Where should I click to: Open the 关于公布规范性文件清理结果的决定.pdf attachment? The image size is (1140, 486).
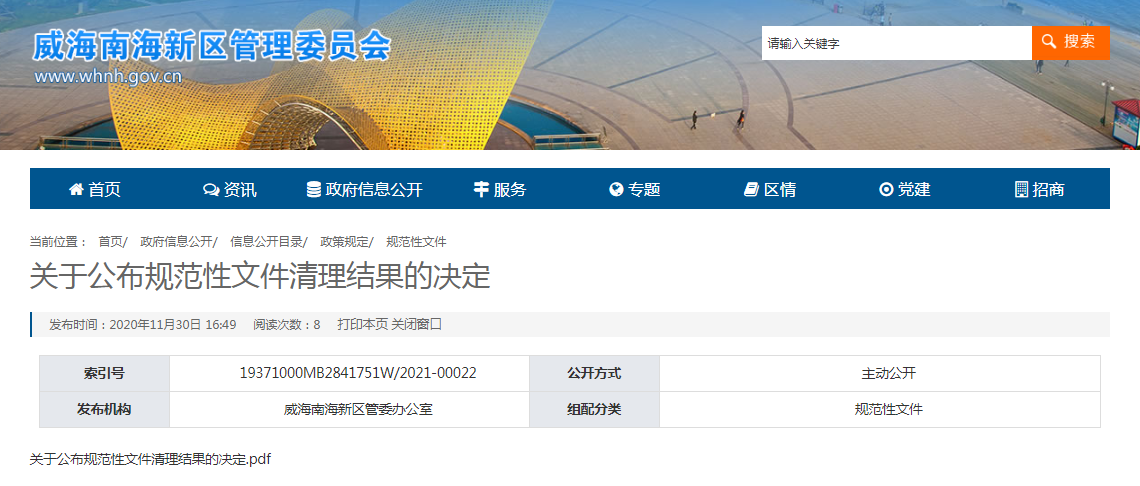150,459
